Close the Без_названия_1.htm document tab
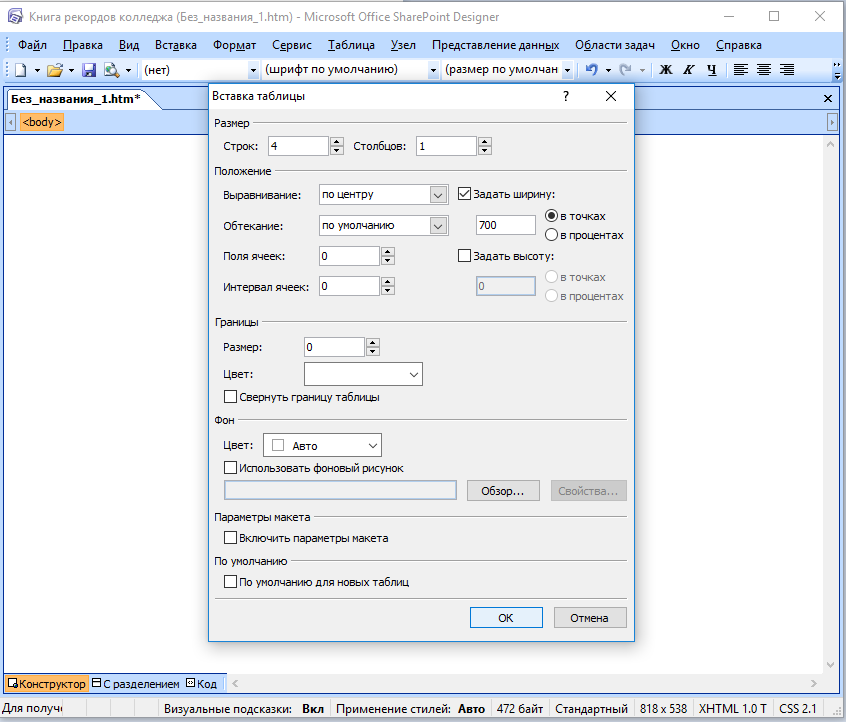Viewport: 846px width, 722px height. point(828,99)
